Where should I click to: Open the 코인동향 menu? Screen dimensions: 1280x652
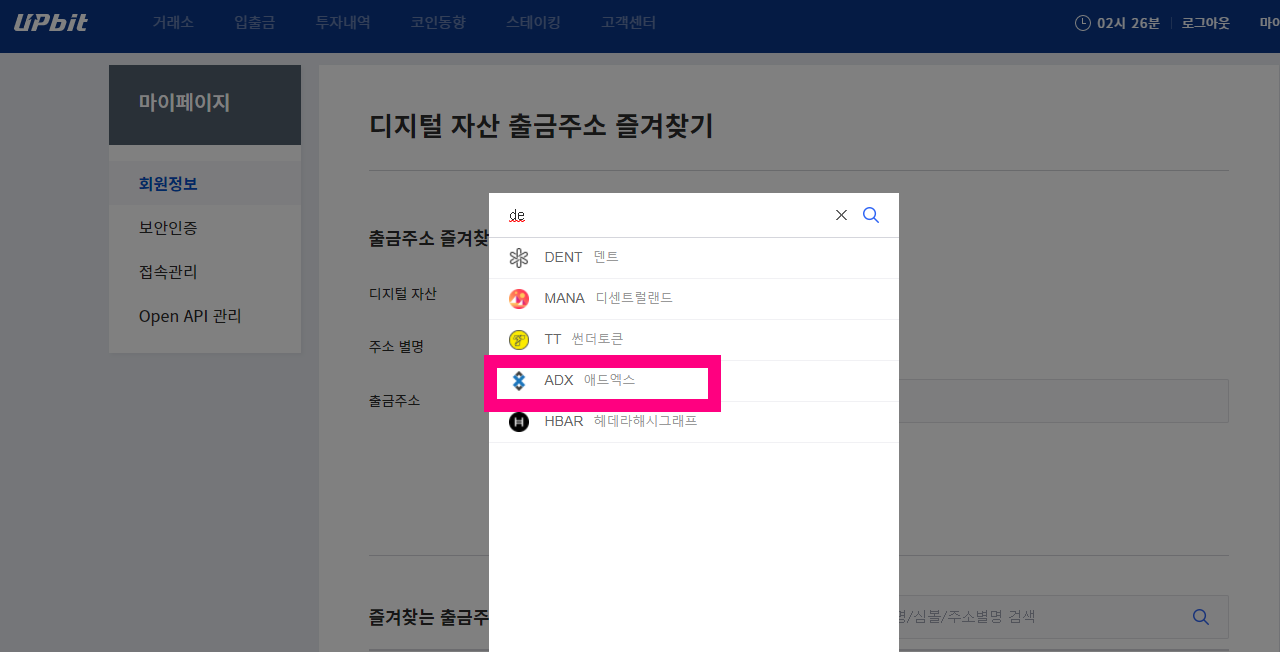coord(438,22)
